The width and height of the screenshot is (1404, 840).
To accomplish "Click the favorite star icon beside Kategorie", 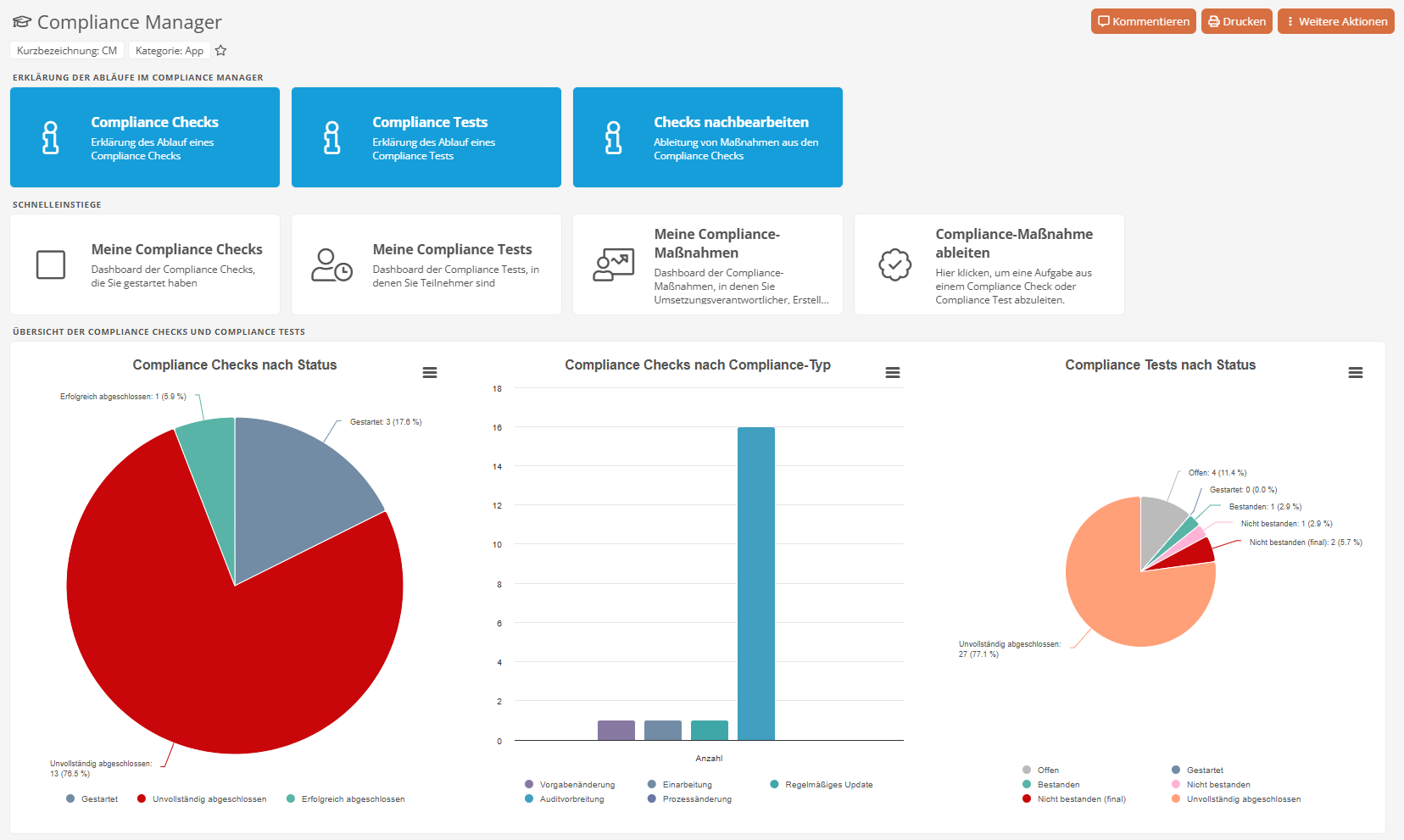I will [x=220, y=51].
